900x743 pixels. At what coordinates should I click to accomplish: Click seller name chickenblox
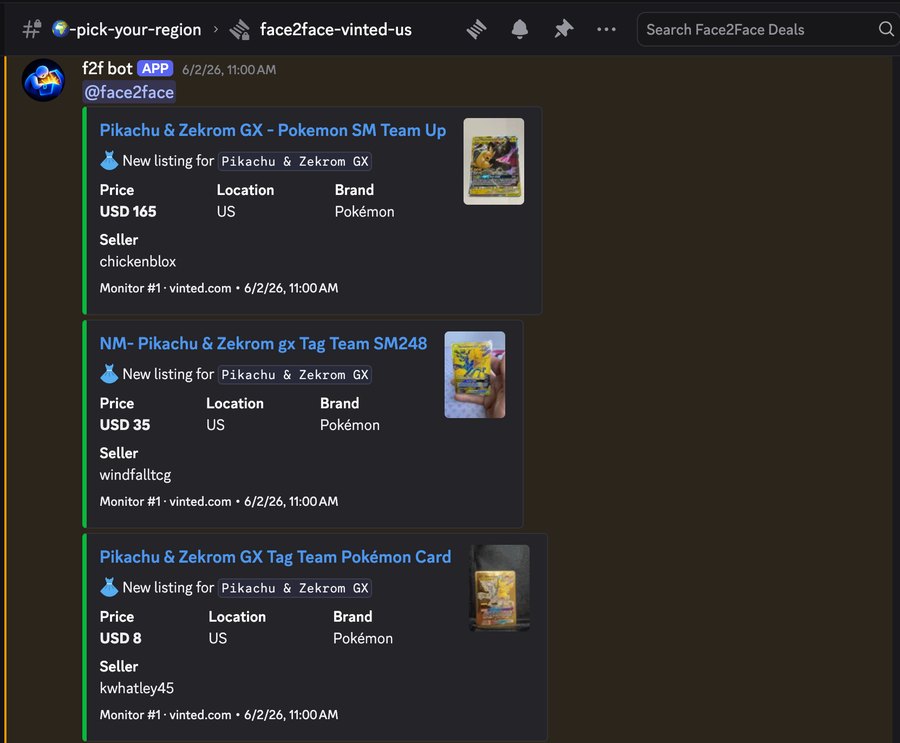pos(138,262)
